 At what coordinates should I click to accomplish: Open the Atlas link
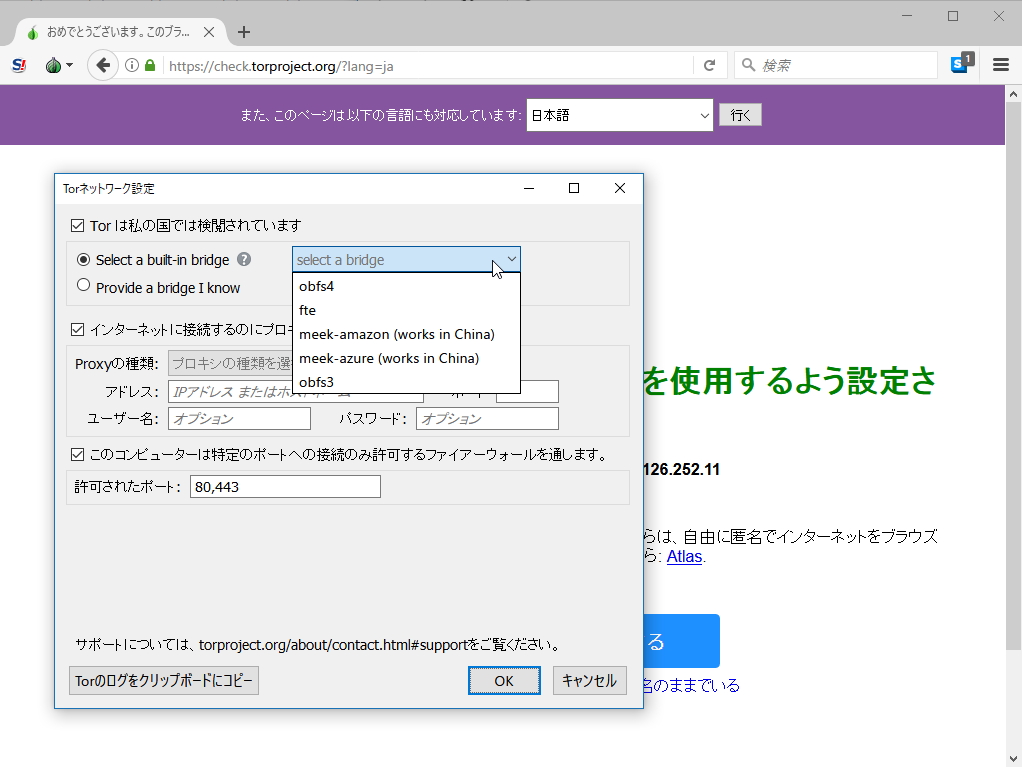click(683, 557)
